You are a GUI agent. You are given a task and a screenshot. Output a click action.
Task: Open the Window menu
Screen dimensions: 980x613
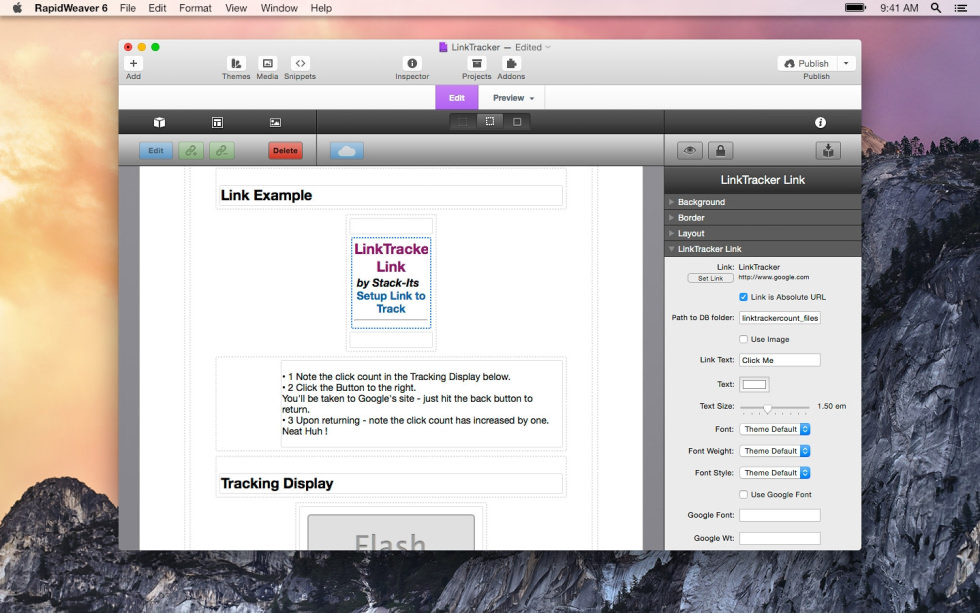tap(279, 8)
